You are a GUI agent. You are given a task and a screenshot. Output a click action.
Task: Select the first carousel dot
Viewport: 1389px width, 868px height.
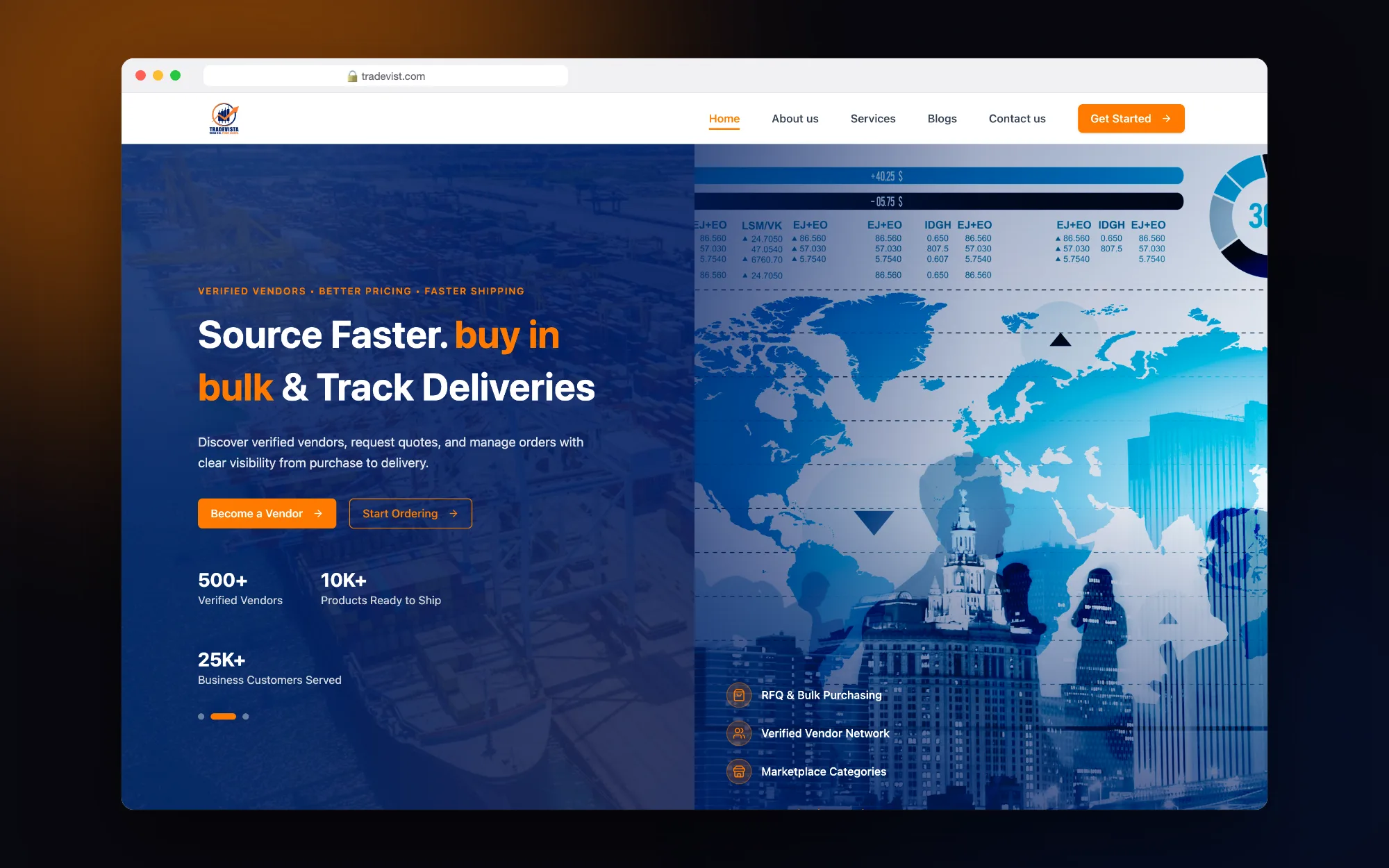click(x=201, y=717)
